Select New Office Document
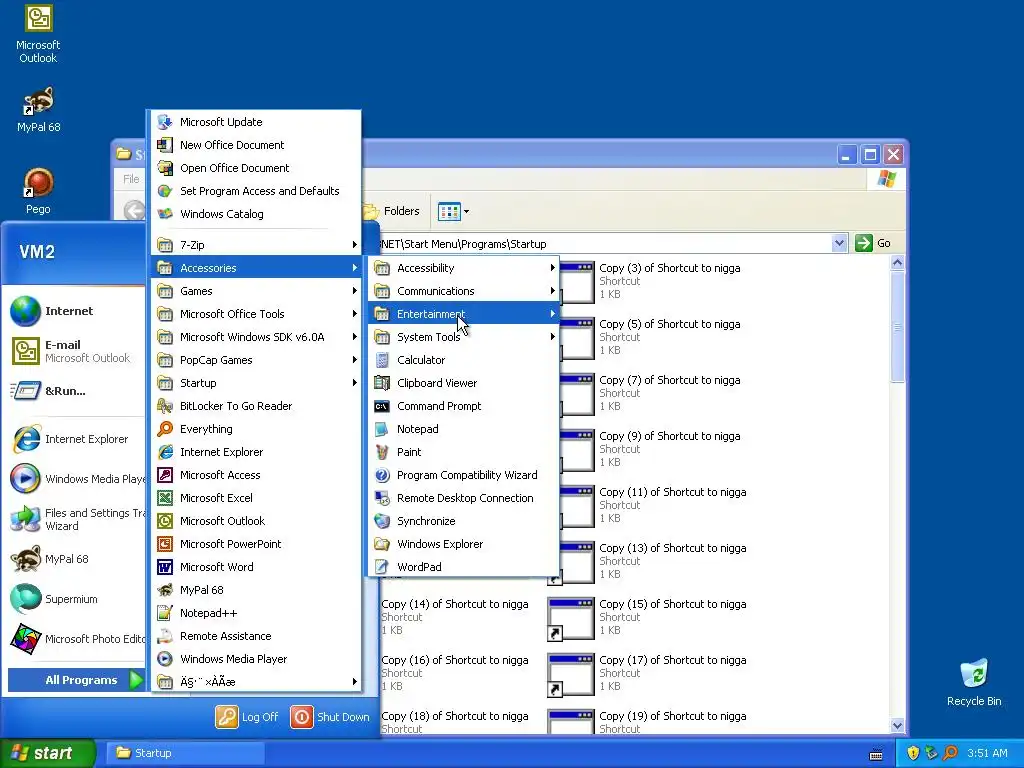The width and height of the screenshot is (1024, 768). coord(256,144)
